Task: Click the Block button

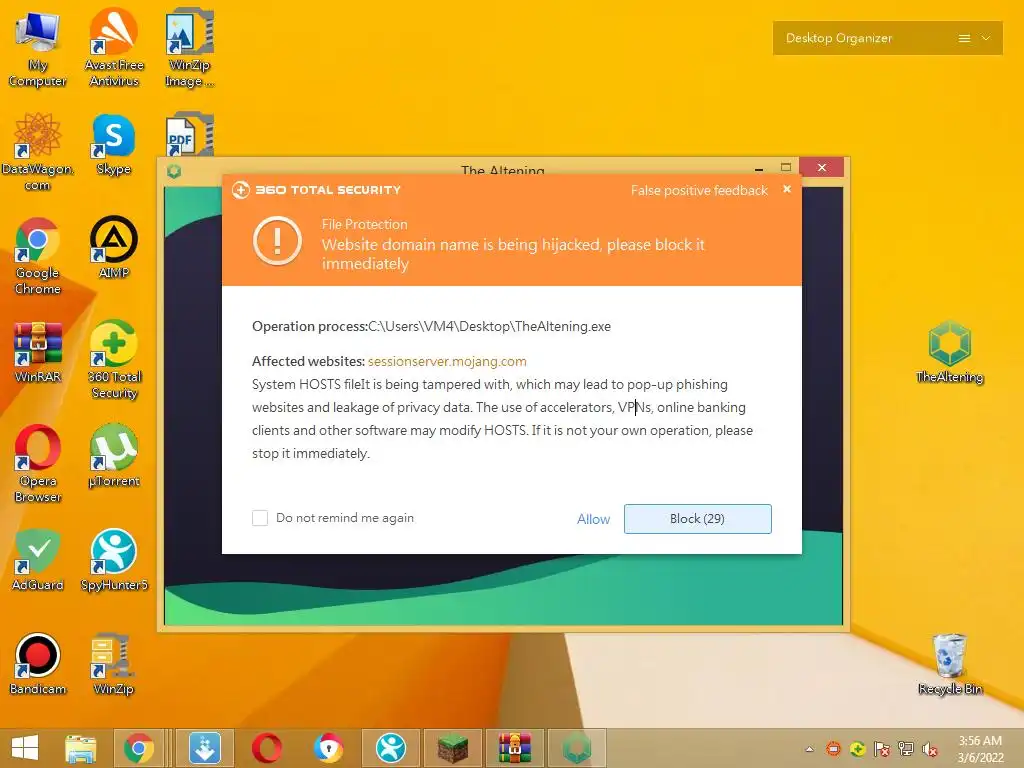Action: [697, 519]
